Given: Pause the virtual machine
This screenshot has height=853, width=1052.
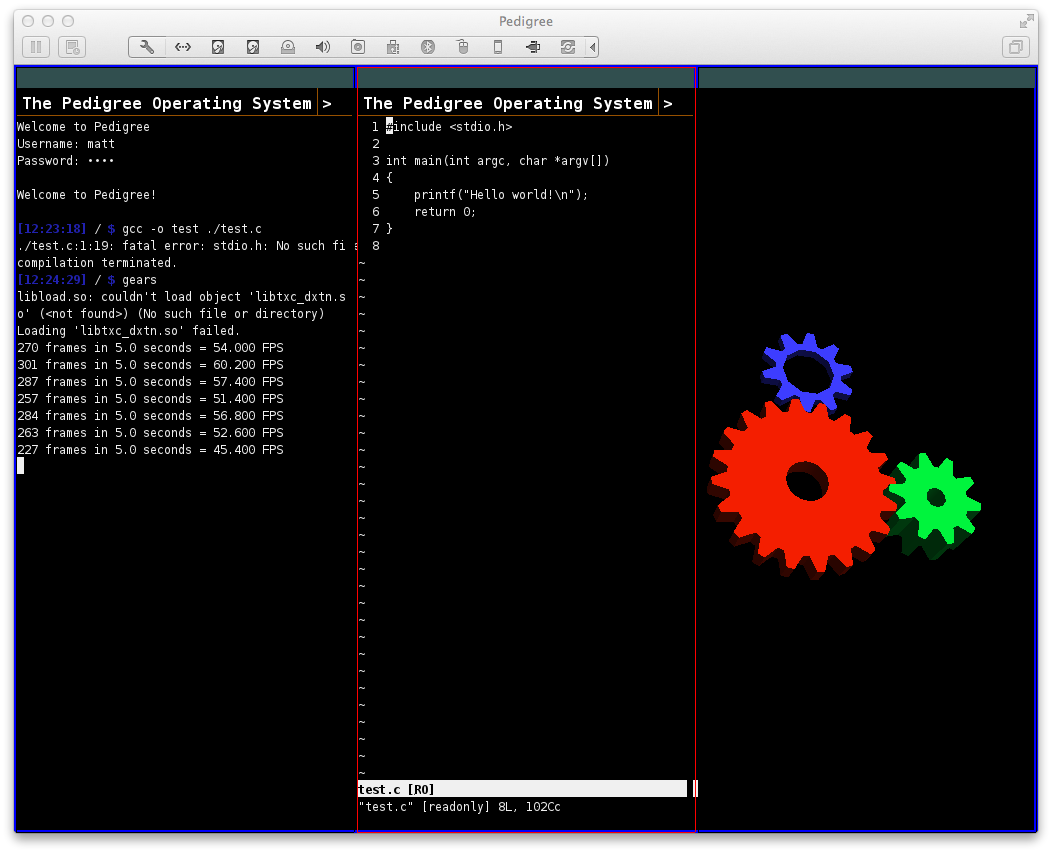Looking at the screenshot, I should point(36,47).
